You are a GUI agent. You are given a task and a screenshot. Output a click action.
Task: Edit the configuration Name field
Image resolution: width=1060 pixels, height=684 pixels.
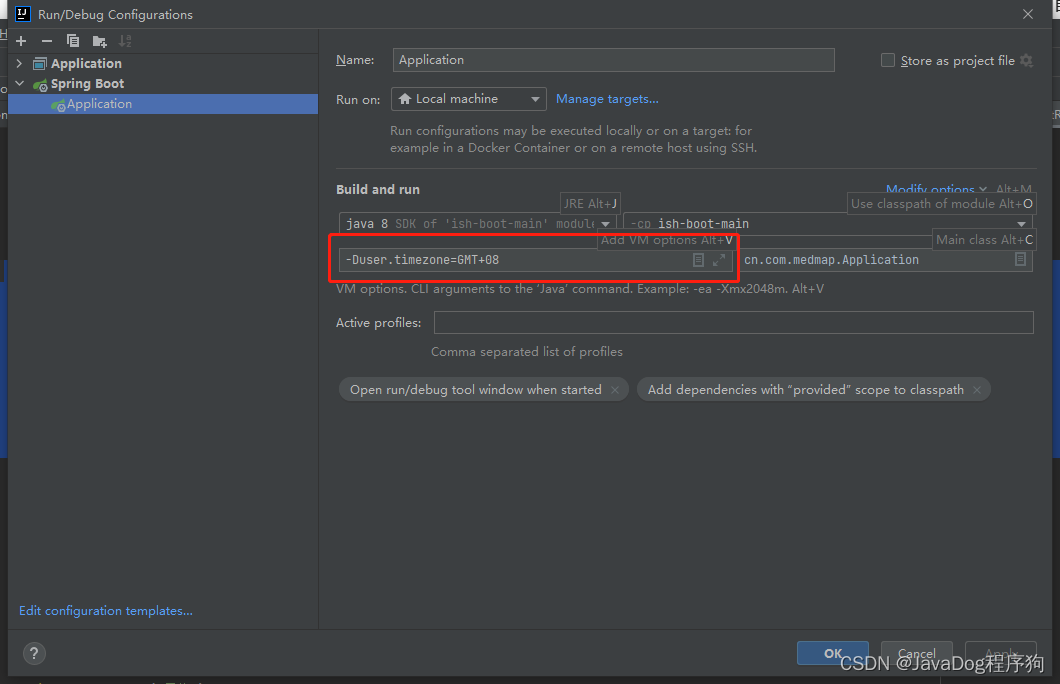[x=613, y=60]
